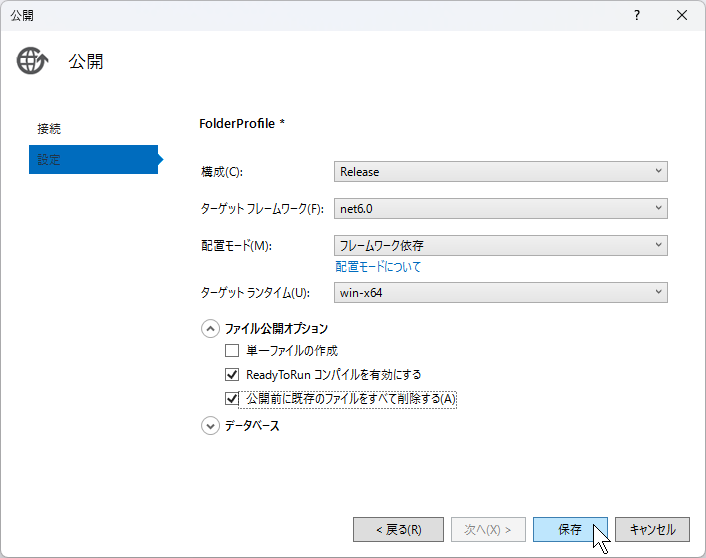
Task: Switch to the 接続 tab
Action: 49,129
